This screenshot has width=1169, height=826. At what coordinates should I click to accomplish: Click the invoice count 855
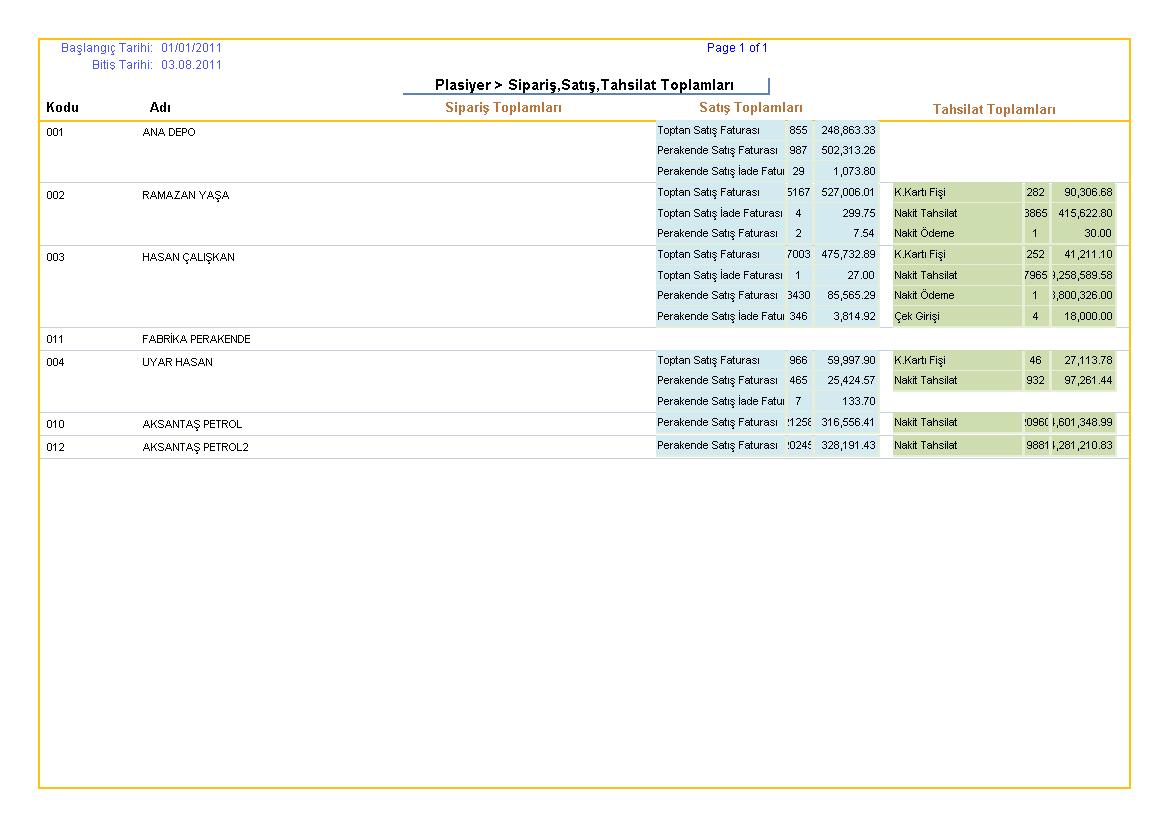point(798,130)
